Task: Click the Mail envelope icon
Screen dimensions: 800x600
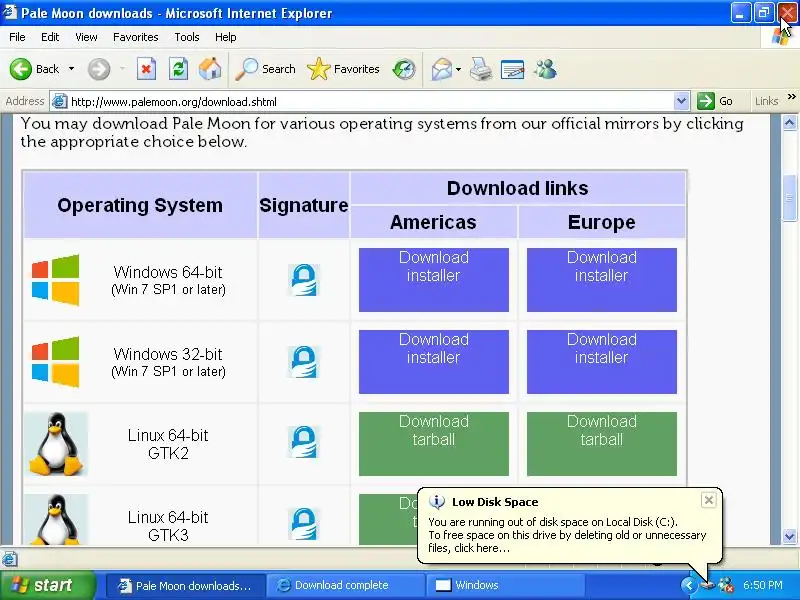Action: click(441, 69)
